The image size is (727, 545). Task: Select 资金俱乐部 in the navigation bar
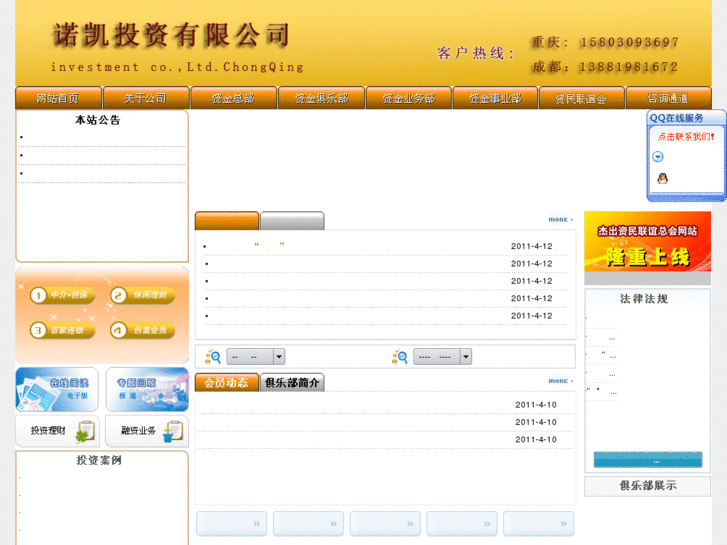point(321,98)
